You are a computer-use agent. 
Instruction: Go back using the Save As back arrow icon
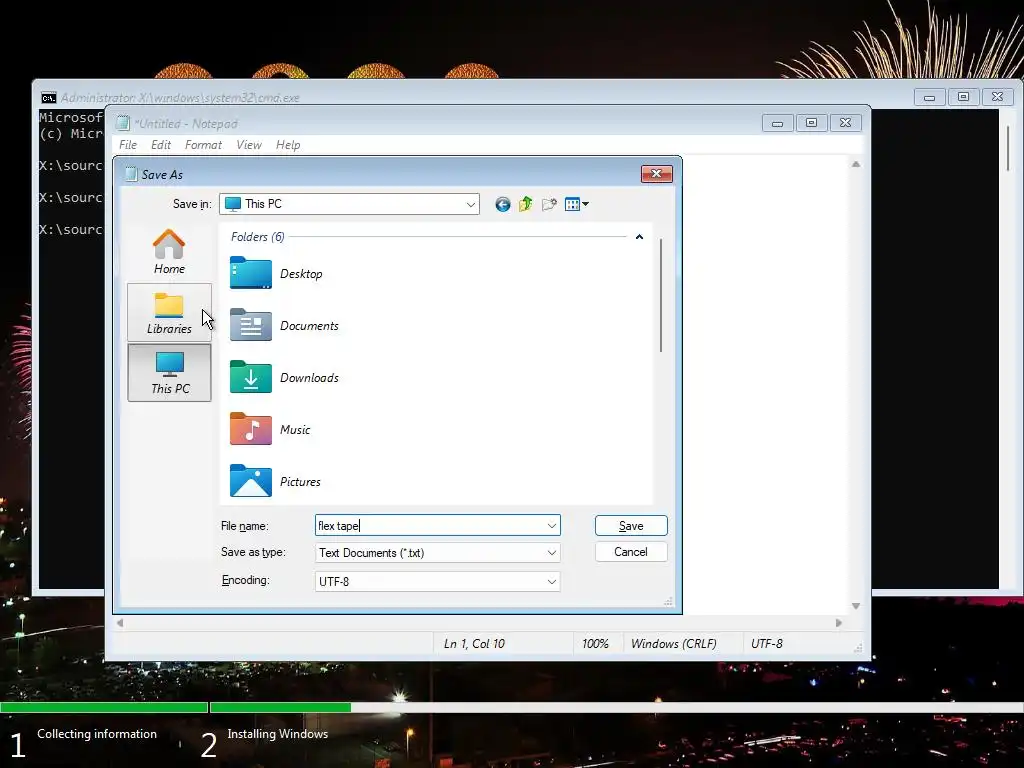click(x=502, y=204)
